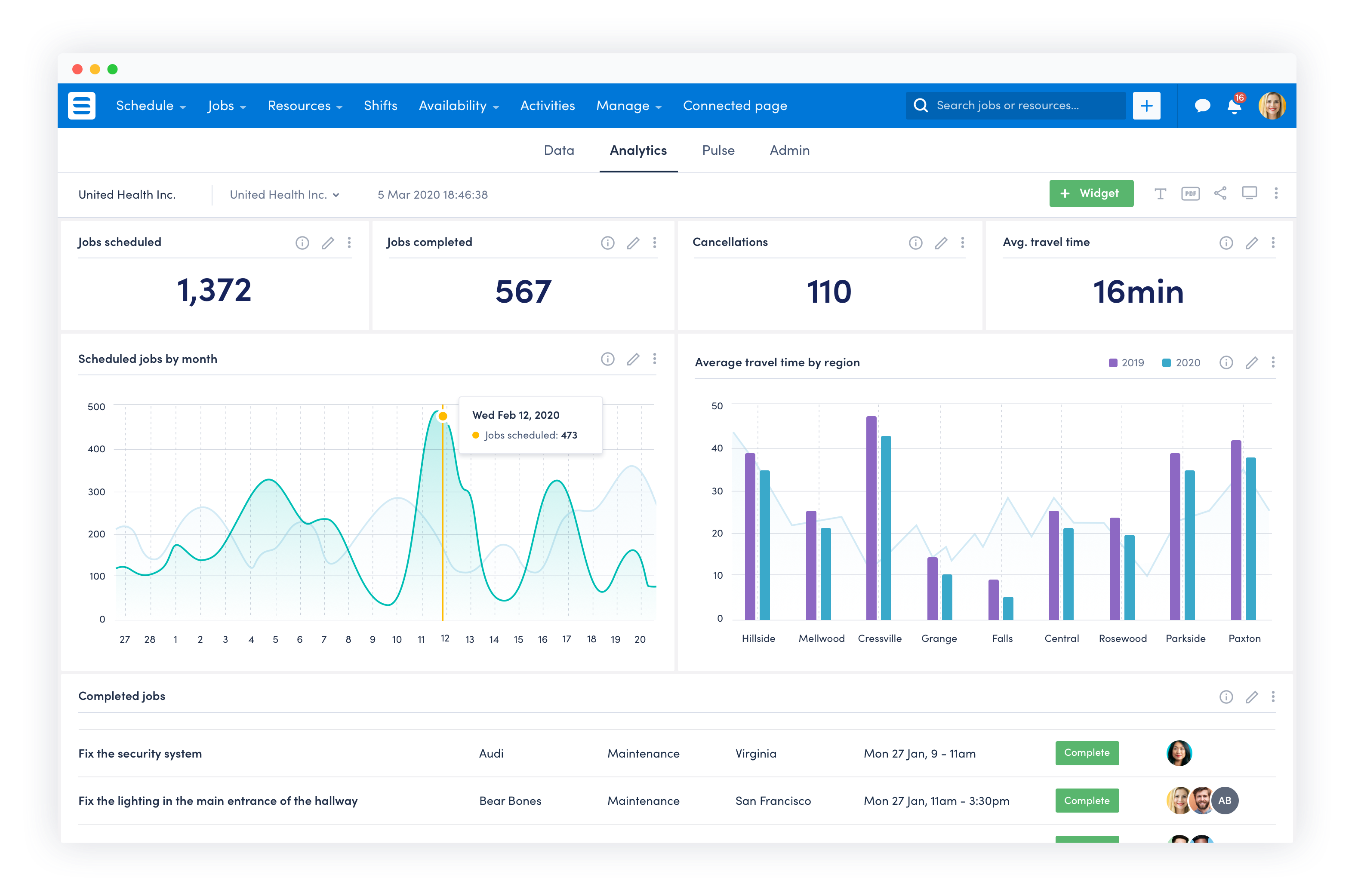
Task: Expand the Resources dropdown
Action: tap(305, 106)
